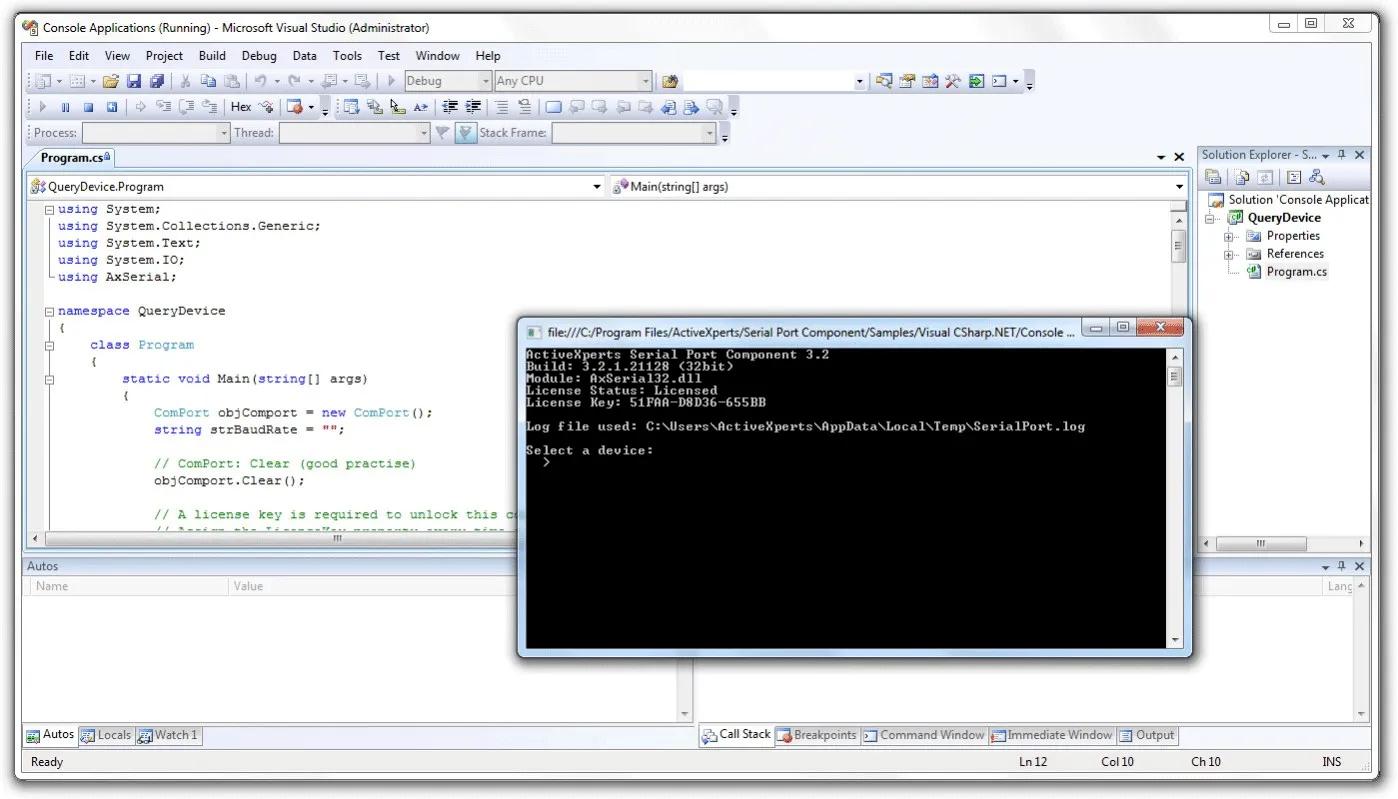This screenshot has width=1398, height=799.
Task: Open the File menu
Action: (44, 56)
